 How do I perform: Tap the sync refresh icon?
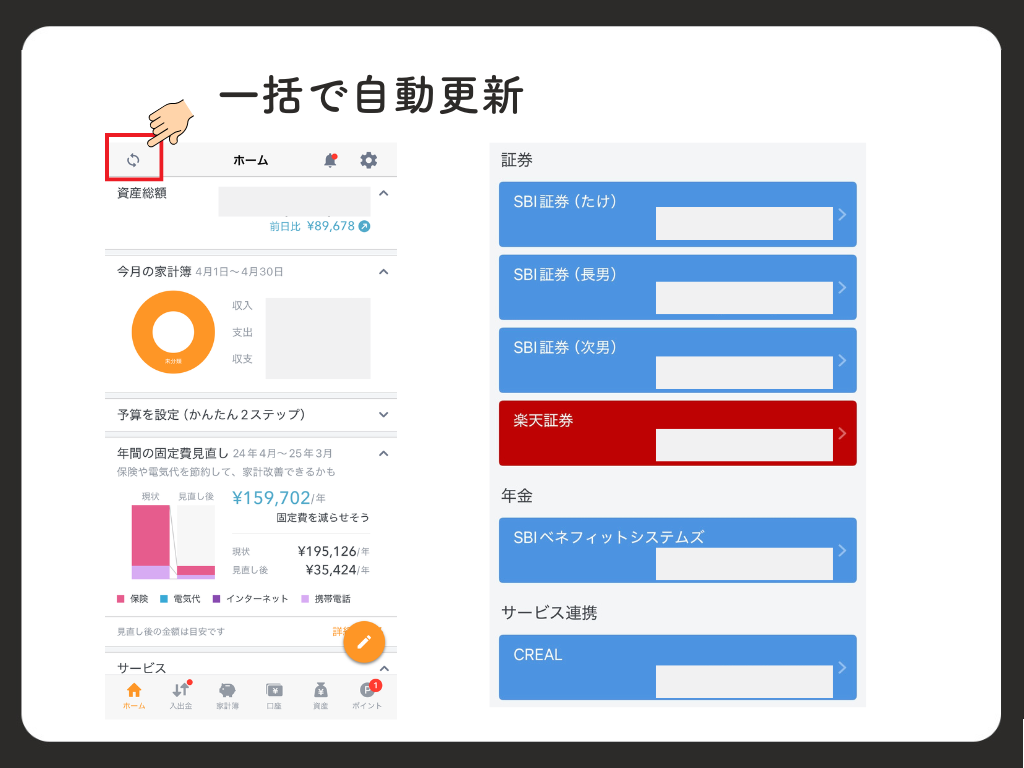pyautogui.click(x=133, y=160)
